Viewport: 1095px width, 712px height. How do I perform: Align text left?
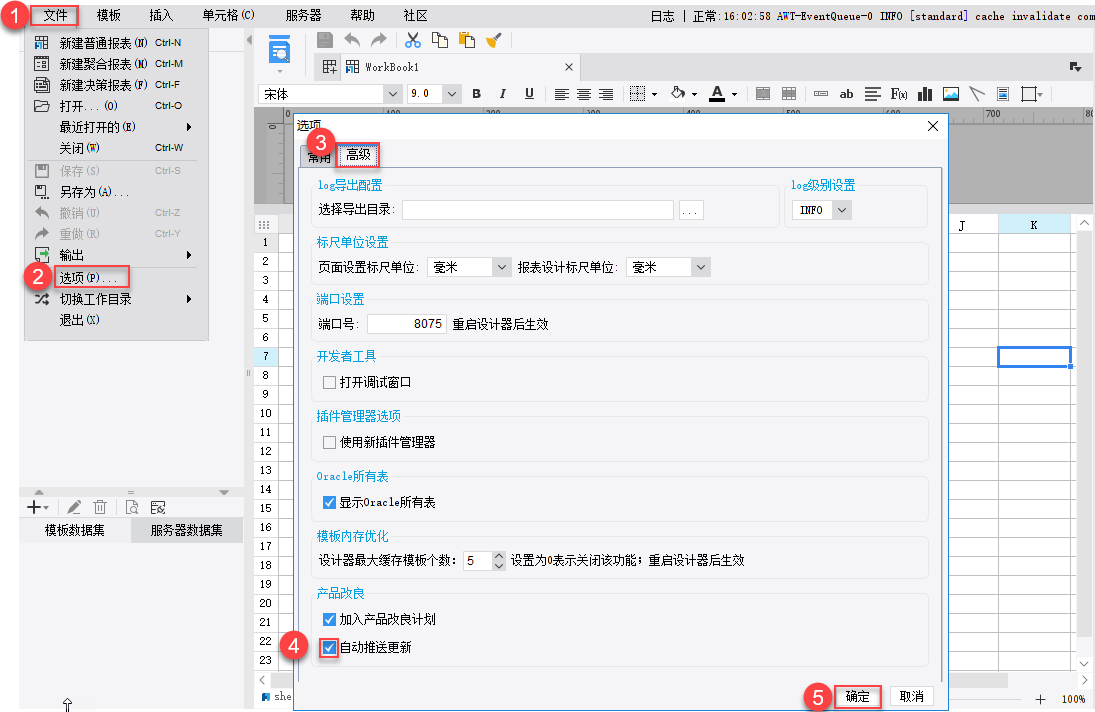pos(561,94)
